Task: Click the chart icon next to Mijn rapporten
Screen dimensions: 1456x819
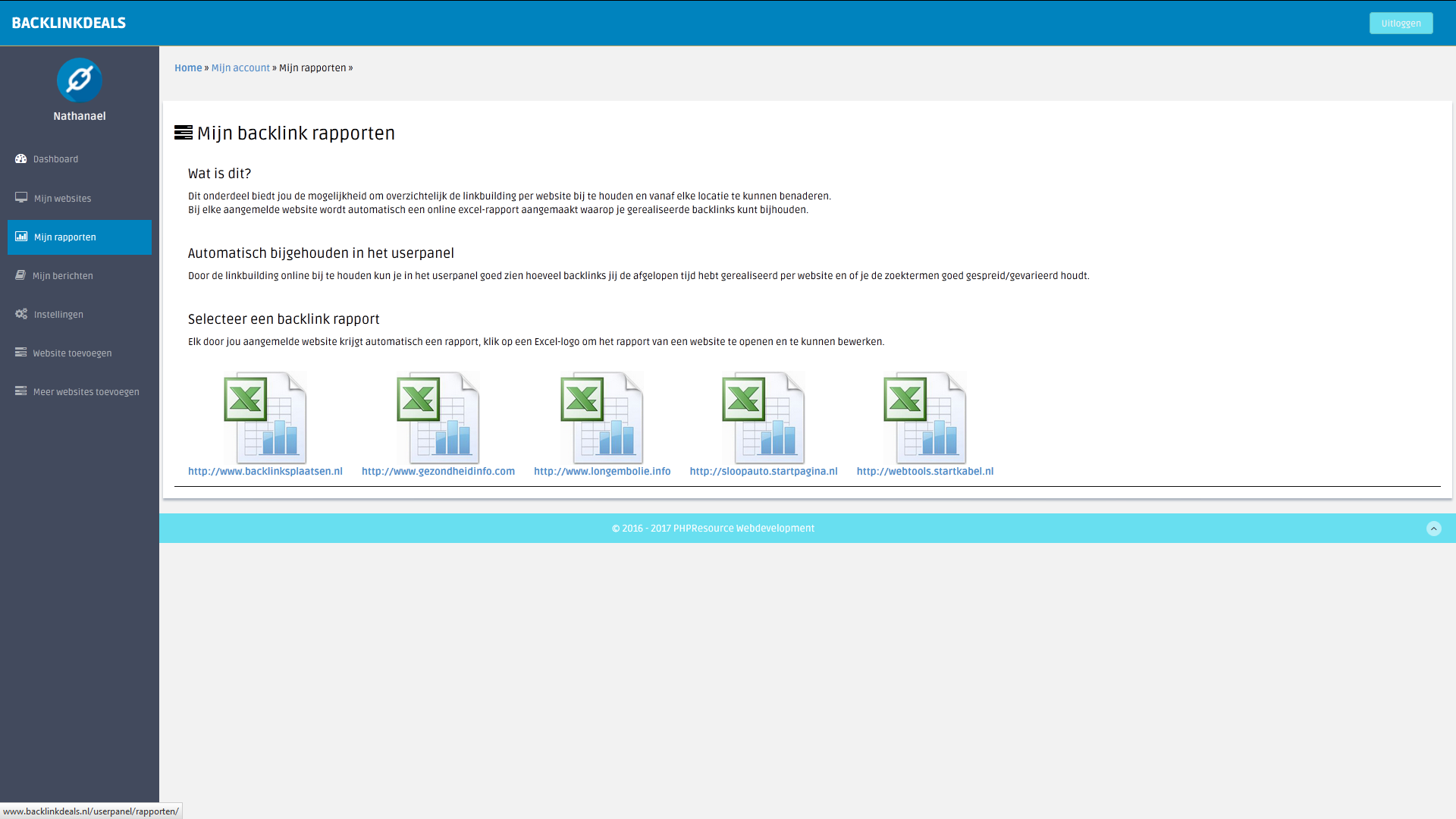Action: [21, 237]
